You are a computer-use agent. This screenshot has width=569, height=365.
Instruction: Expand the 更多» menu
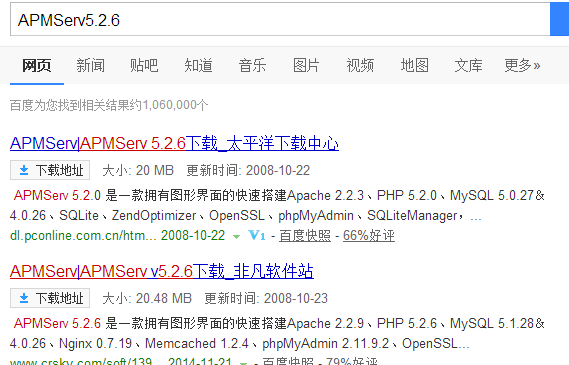(522, 66)
